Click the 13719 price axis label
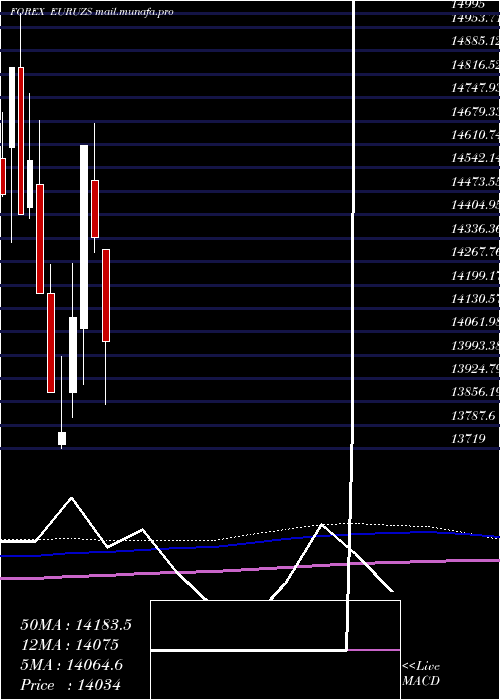The width and height of the screenshot is (500, 700). tap(468, 439)
